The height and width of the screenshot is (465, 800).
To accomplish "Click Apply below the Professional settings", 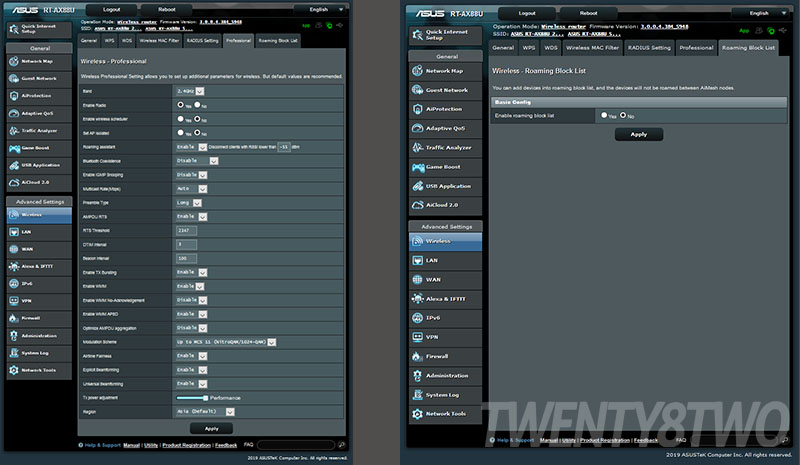I will point(211,429).
